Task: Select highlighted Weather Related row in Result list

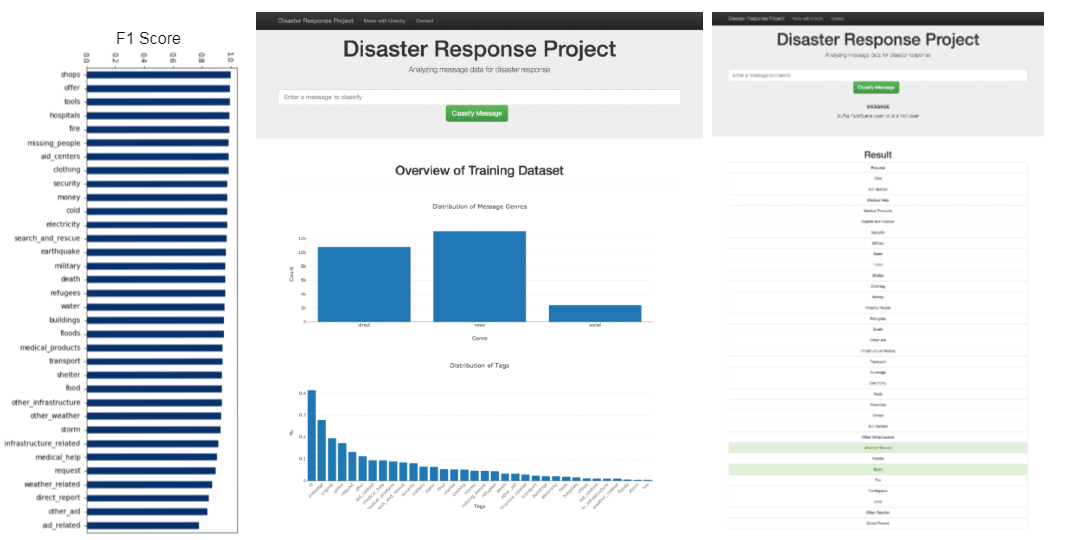Action: [877, 448]
